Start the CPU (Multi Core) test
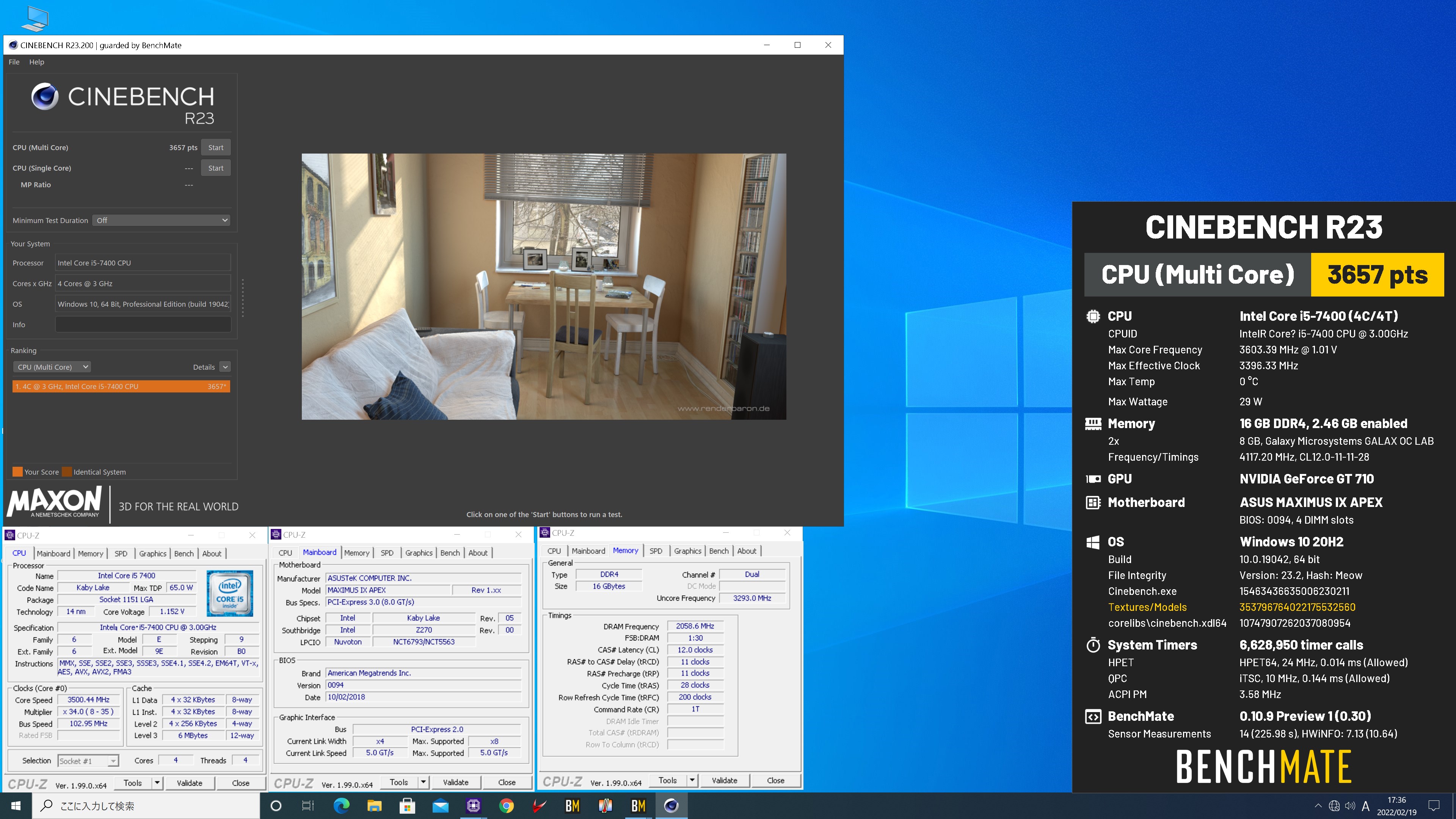Viewport: 1456px width, 819px height. [x=216, y=147]
